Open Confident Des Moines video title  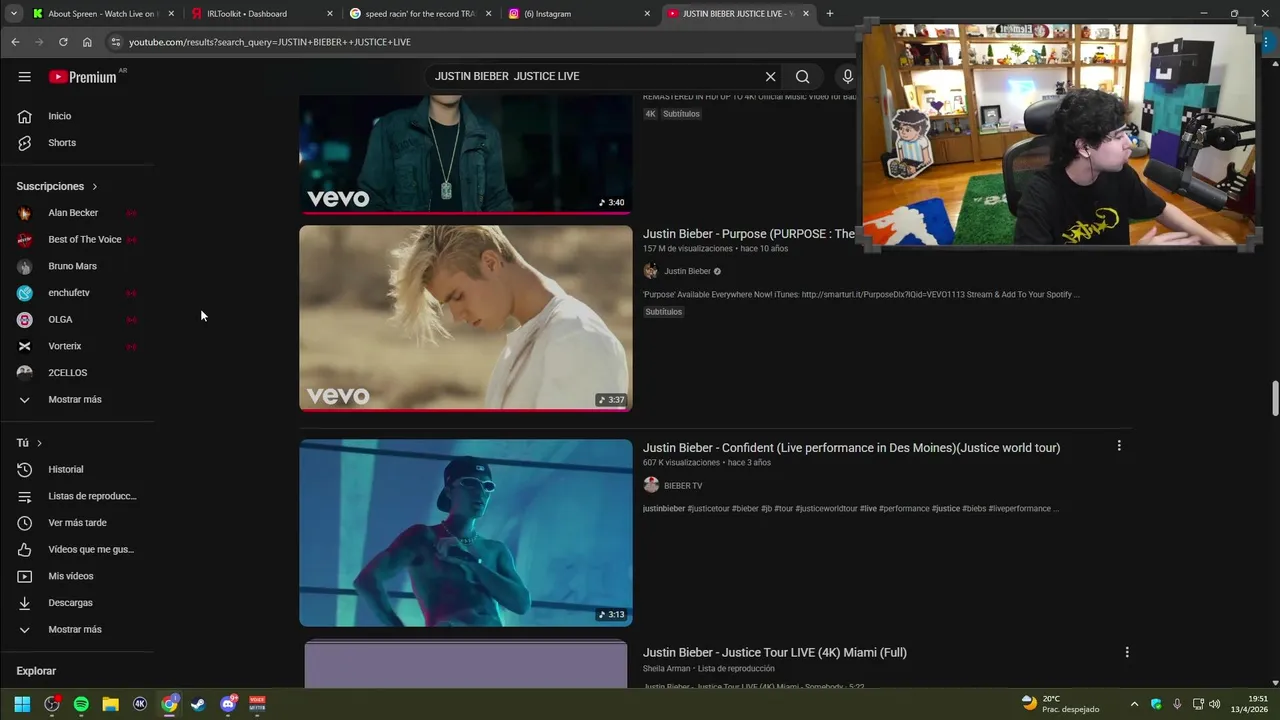(851, 448)
